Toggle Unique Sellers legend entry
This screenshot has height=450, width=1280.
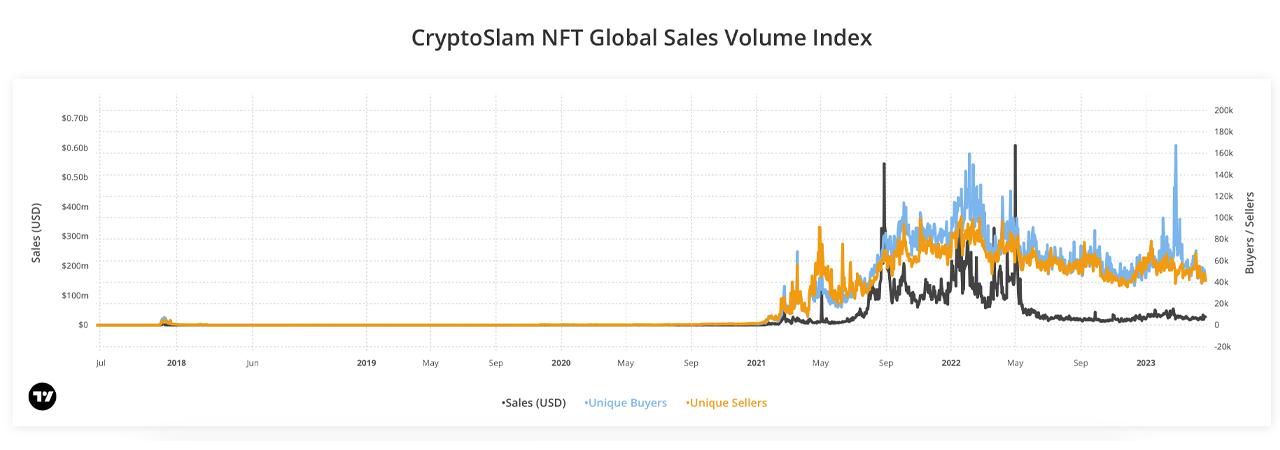[x=727, y=403]
